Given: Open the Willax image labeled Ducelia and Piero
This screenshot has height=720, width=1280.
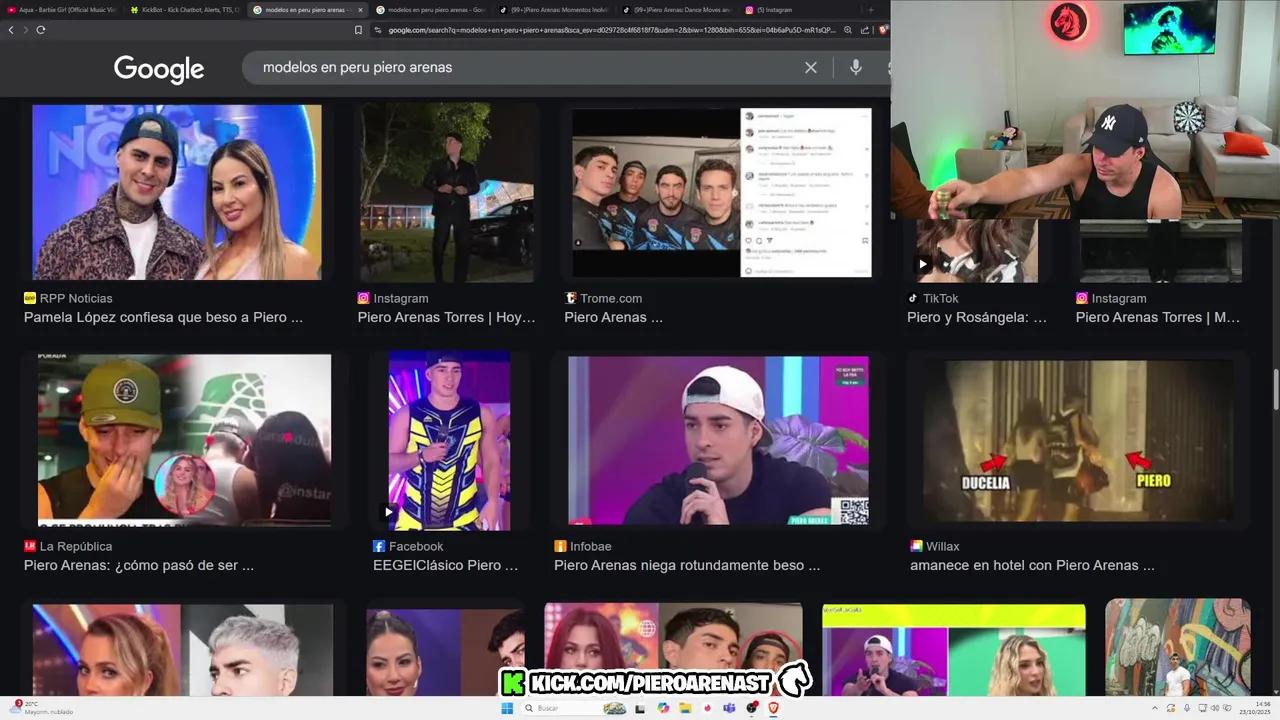Looking at the screenshot, I should (1078, 440).
